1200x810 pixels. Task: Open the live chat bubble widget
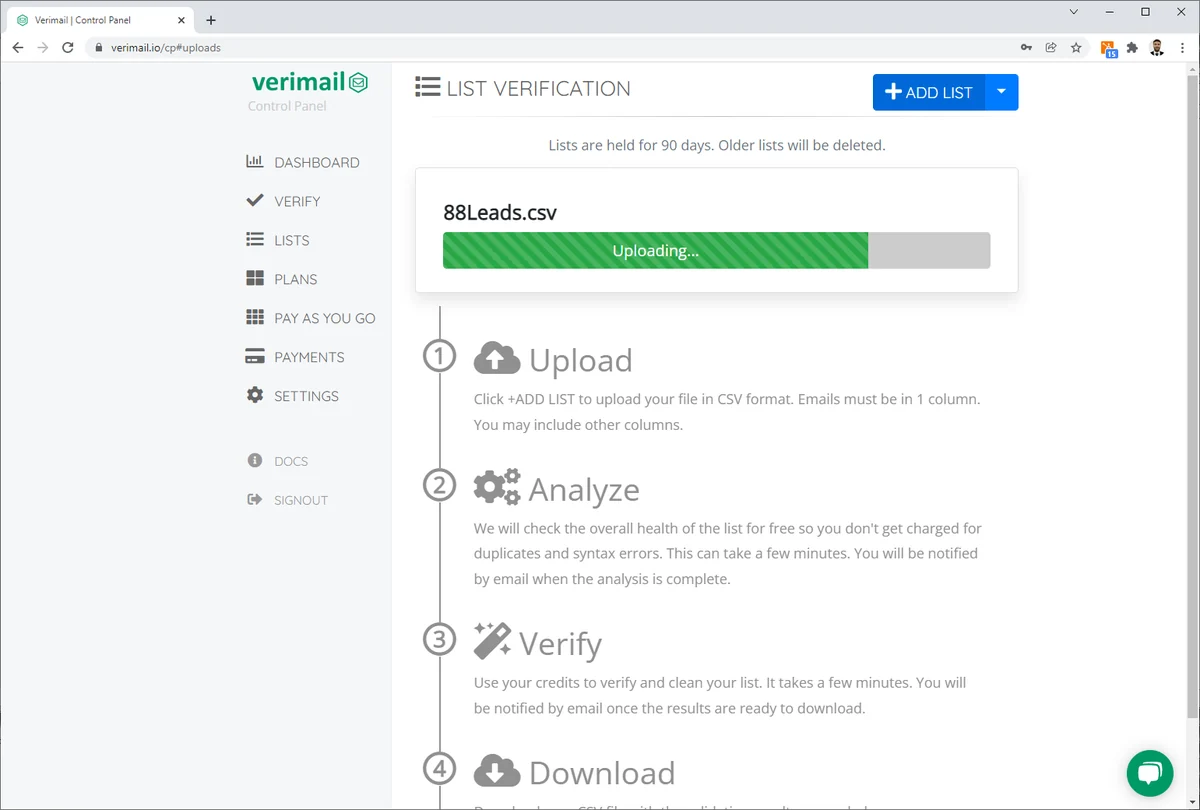[1150, 772]
